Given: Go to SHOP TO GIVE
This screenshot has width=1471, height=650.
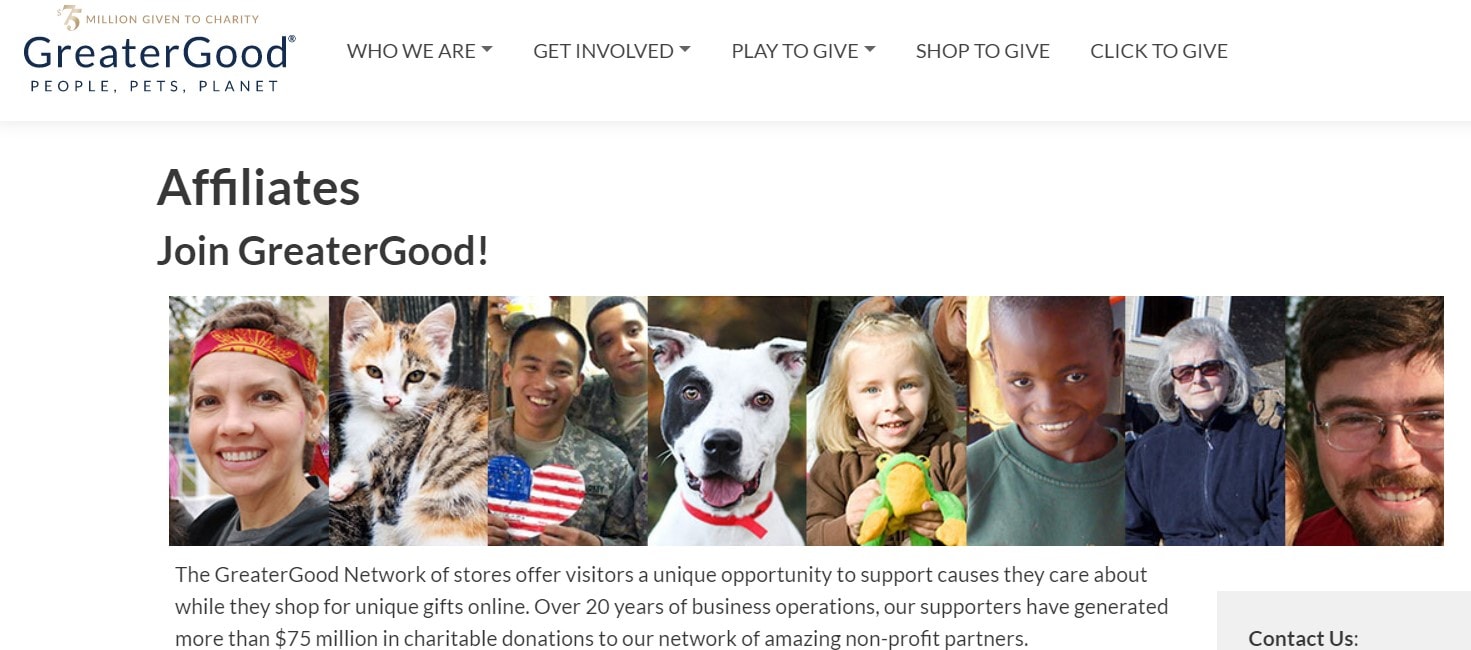Looking at the screenshot, I should tap(983, 51).
